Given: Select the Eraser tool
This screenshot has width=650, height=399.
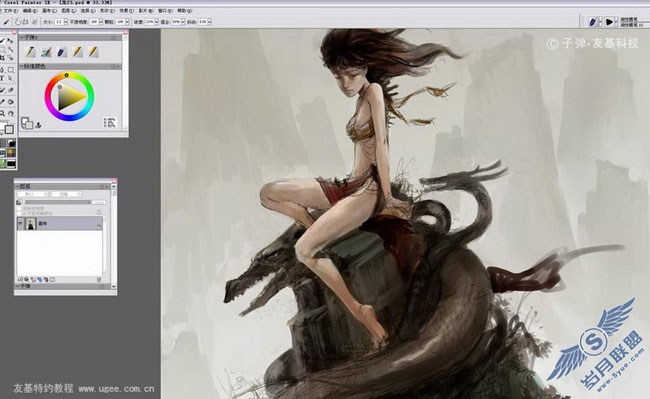Looking at the screenshot, I should click(x=10, y=90).
